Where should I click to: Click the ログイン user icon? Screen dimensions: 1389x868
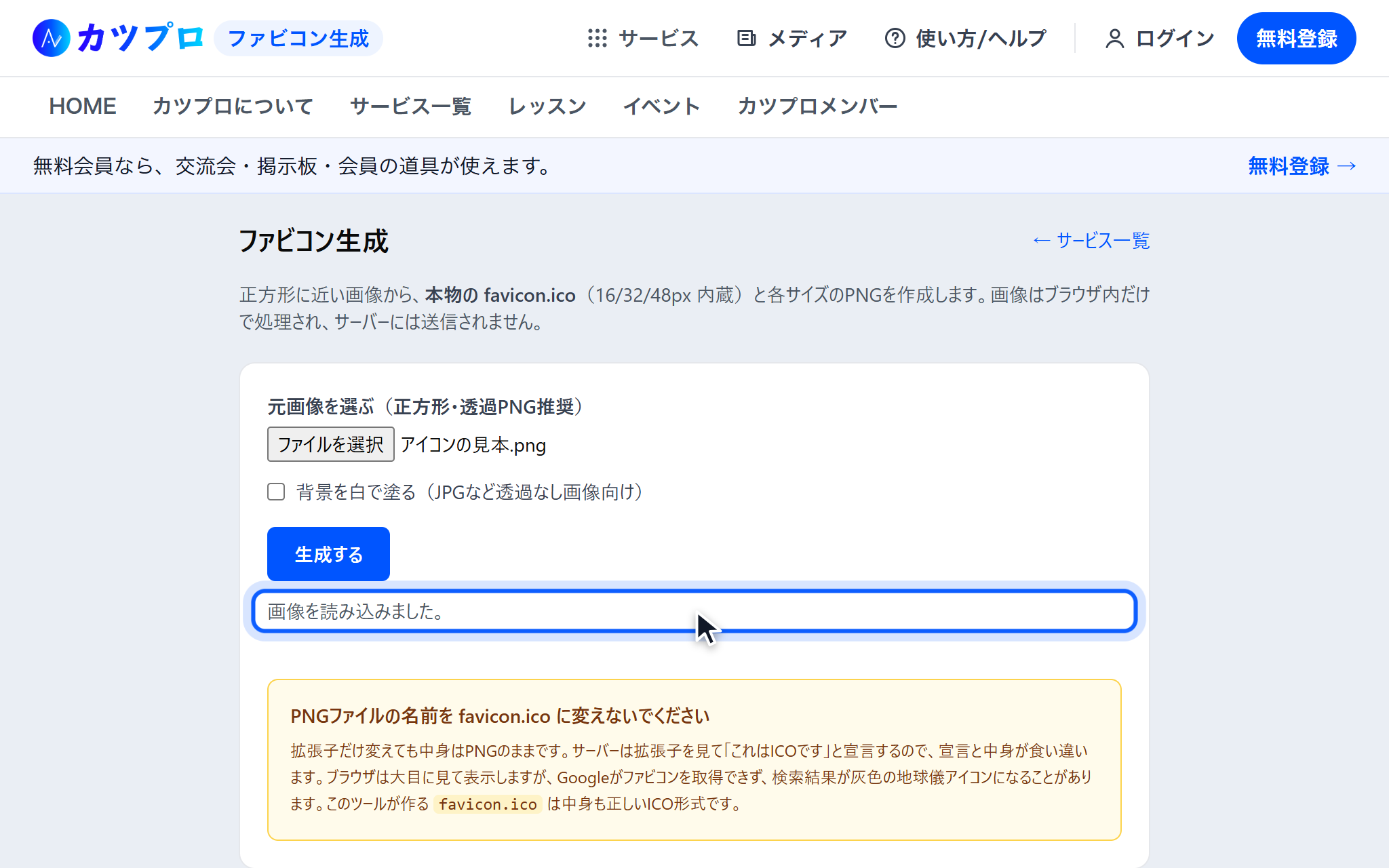click(x=1114, y=38)
